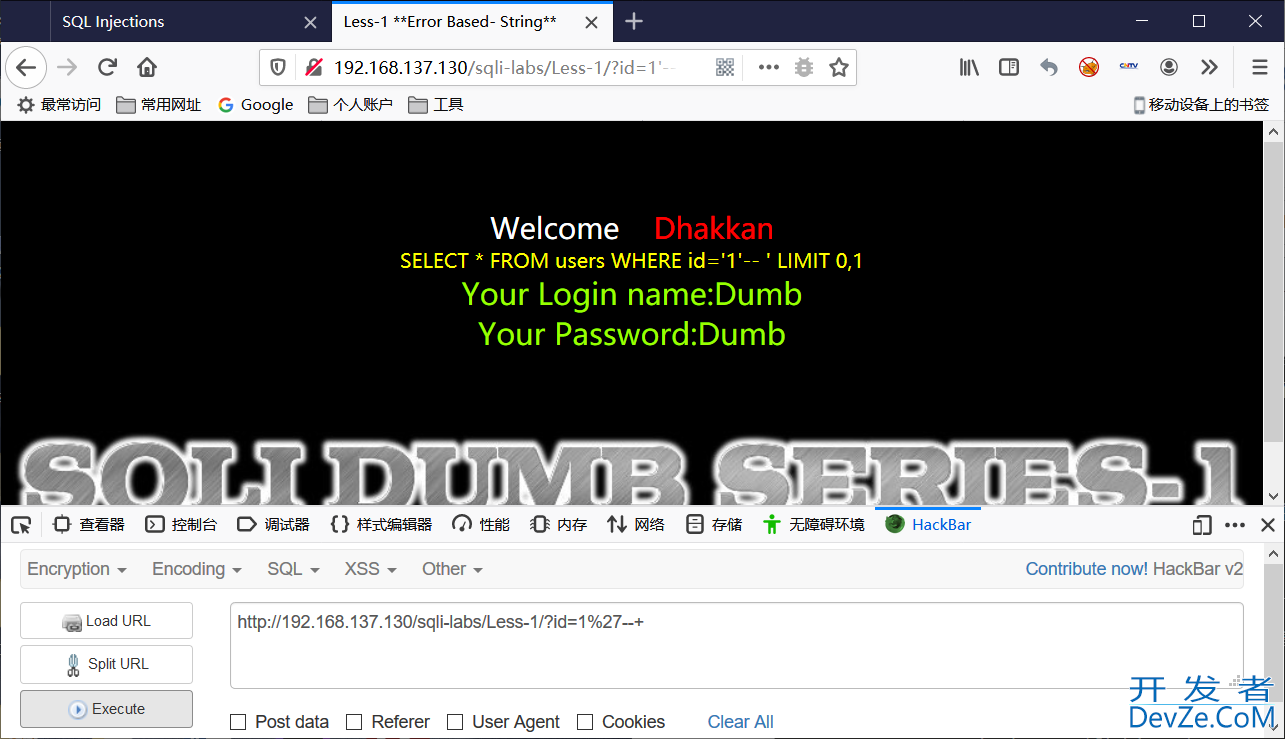The width and height of the screenshot is (1285, 739).
Task: Open the 最常访问 bookmark
Action: coord(59,105)
